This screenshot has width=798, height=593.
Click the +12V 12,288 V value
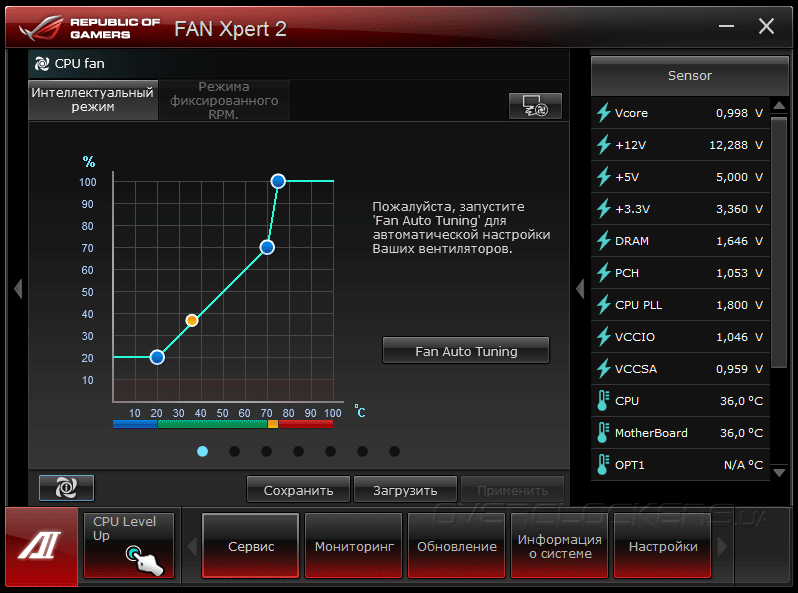[x=736, y=145]
